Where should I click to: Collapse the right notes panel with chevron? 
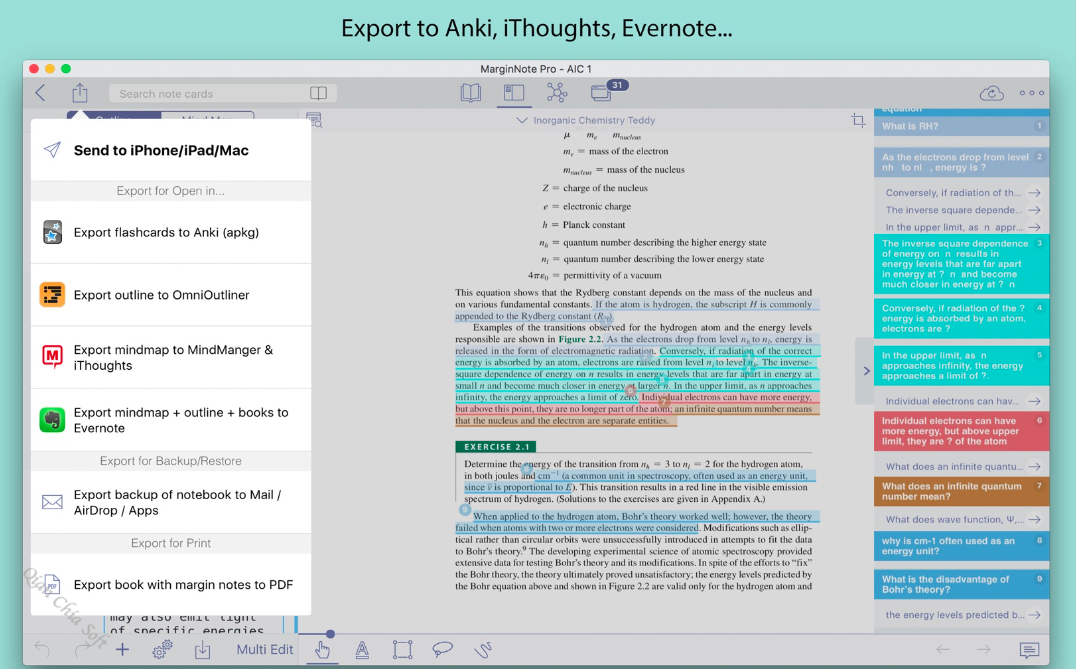[866, 371]
